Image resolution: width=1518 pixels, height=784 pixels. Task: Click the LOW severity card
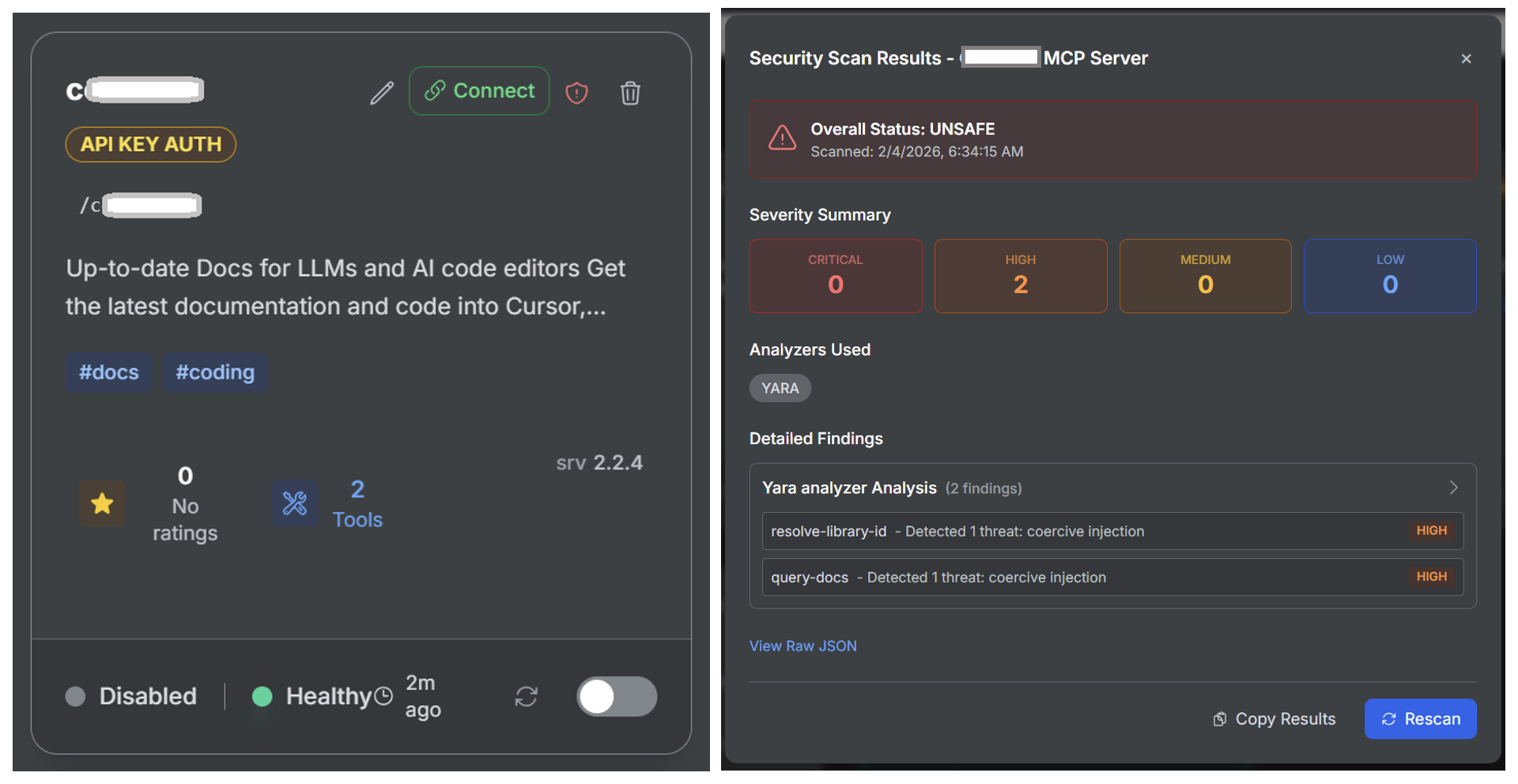point(1390,276)
